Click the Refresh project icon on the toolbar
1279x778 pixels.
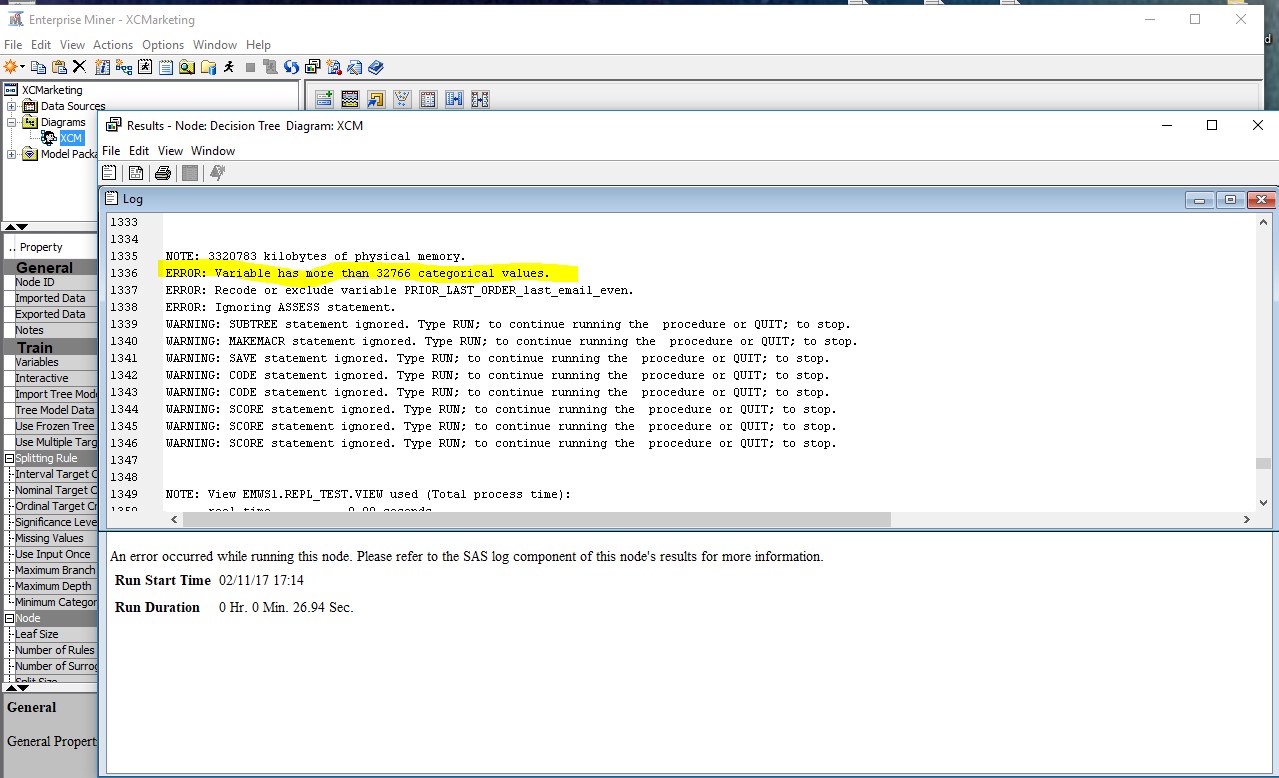coord(291,67)
